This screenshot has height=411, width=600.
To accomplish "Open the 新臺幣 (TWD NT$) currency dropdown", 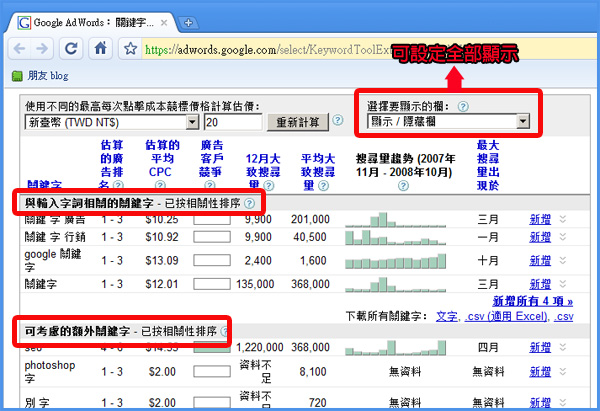I will [112, 122].
